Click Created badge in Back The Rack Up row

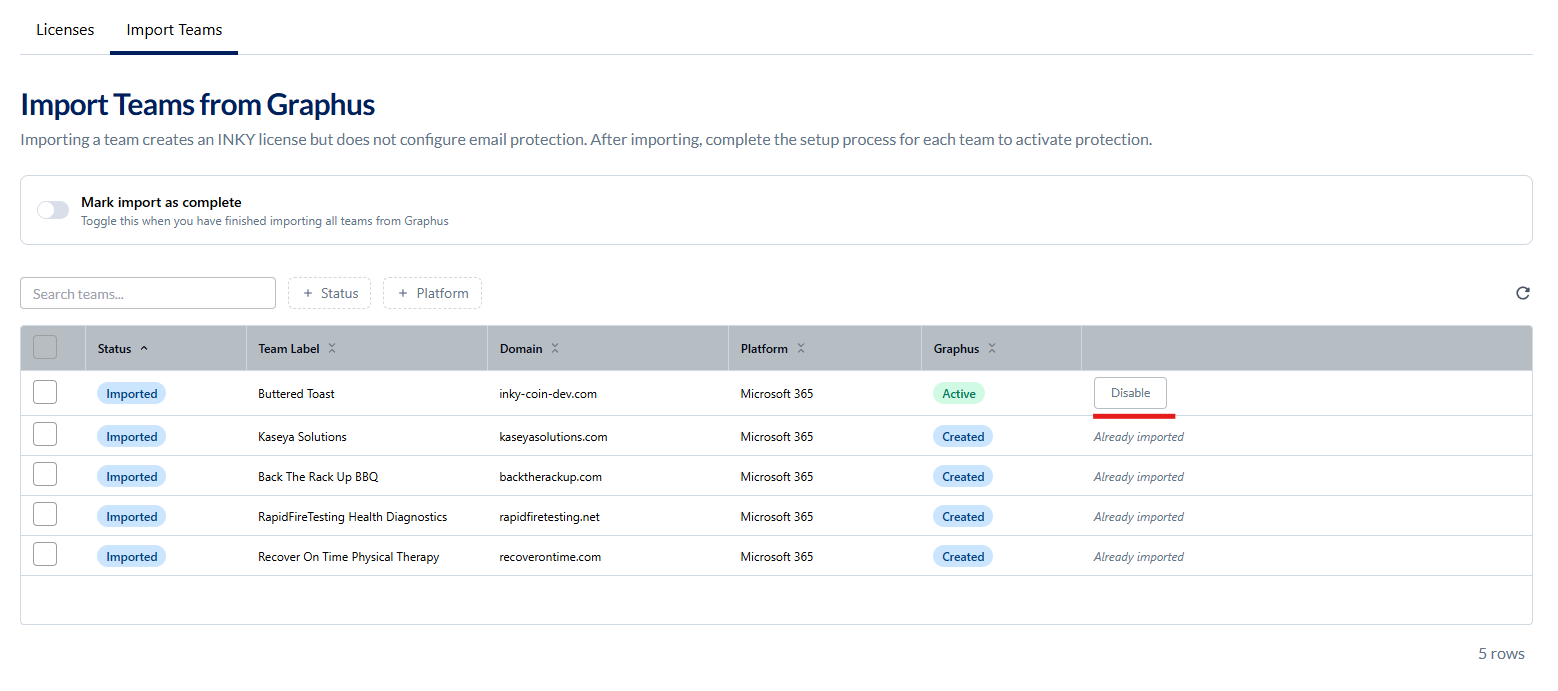tap(963, 477)
